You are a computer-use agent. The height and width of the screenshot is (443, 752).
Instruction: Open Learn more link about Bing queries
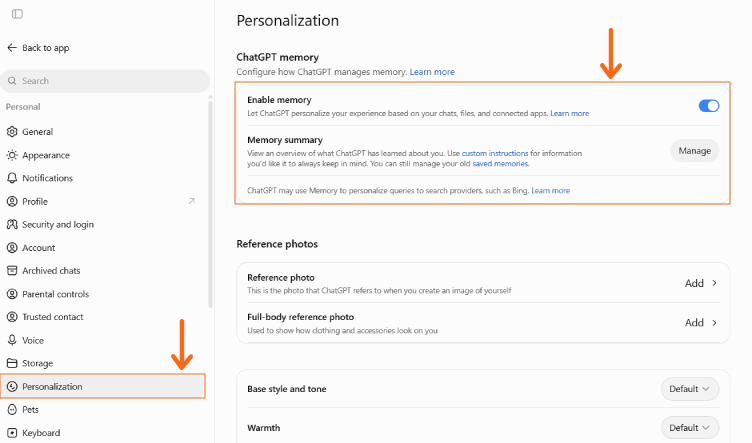click(x=551, y=190)
